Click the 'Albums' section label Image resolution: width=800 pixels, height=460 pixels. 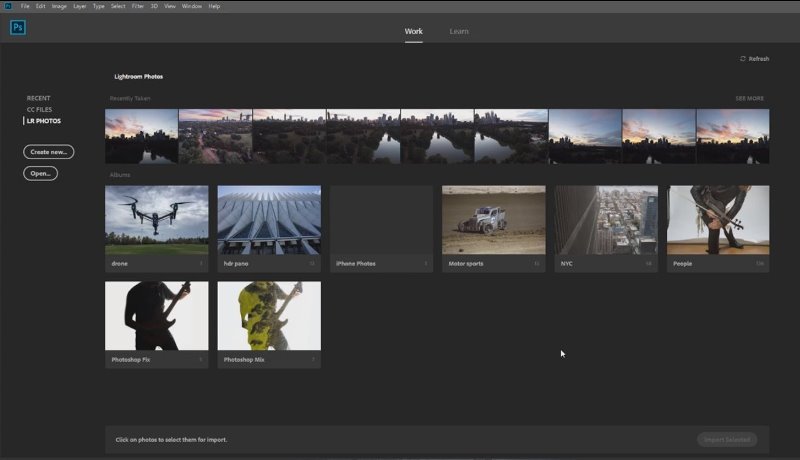(x=120, y=175)
